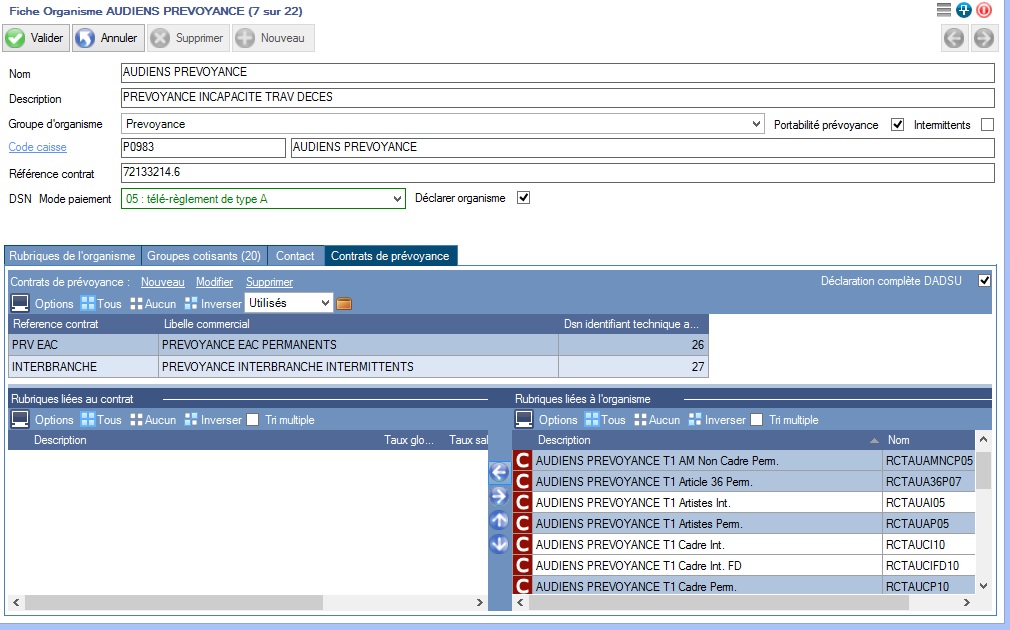Viewport: 1010px width, 630px height.
Task: Click the Annuler undo button
Action: (x=106, y=39)
